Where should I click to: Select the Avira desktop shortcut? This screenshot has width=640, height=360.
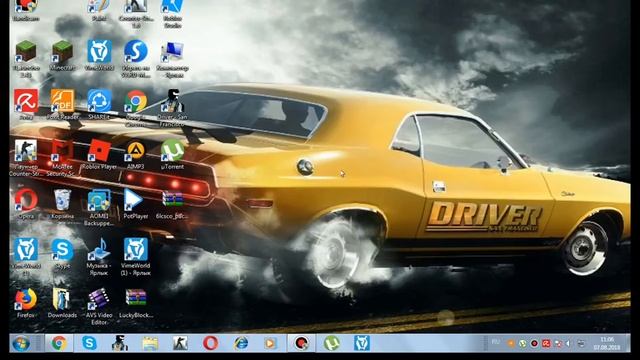(x=26, y=104)
